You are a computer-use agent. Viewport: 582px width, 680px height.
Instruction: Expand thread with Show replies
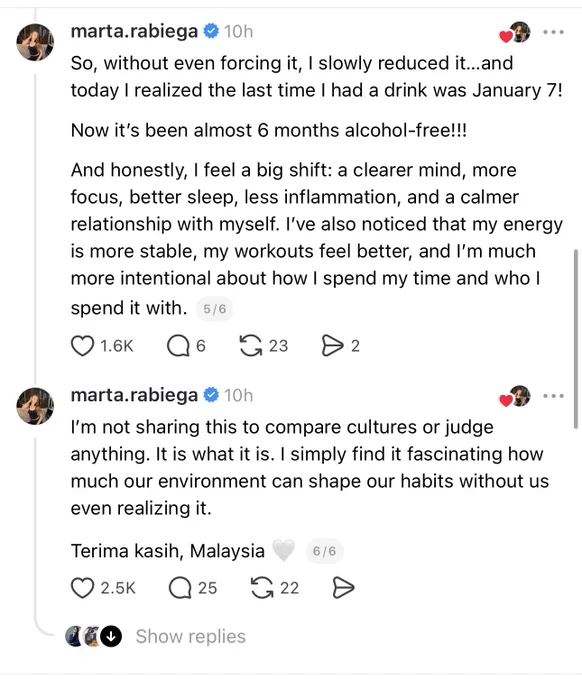(x=190, y=636)
